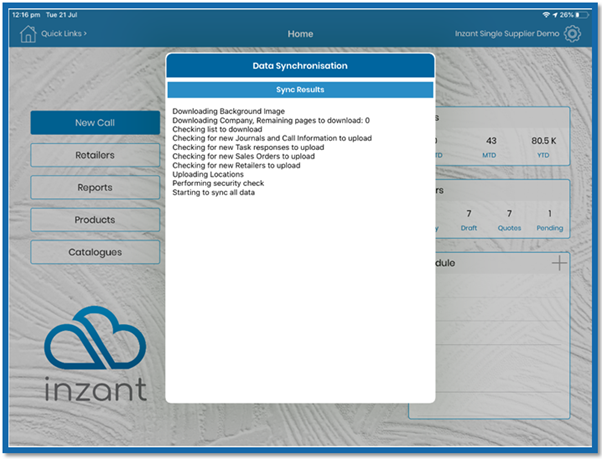The width and height of the screenshot is (602, 459).
Task: Select 'Checking for new Journals' log line
Action: 272,138
